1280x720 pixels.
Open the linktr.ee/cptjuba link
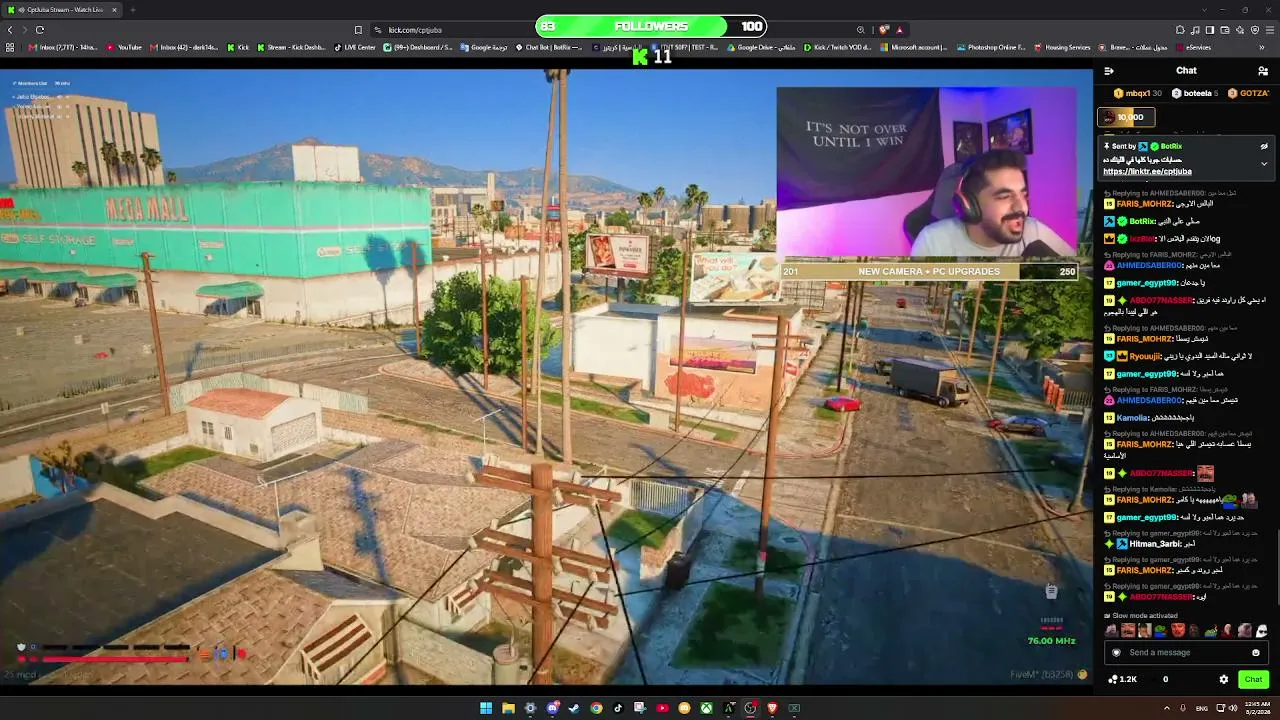click(x=1147, y=172)
